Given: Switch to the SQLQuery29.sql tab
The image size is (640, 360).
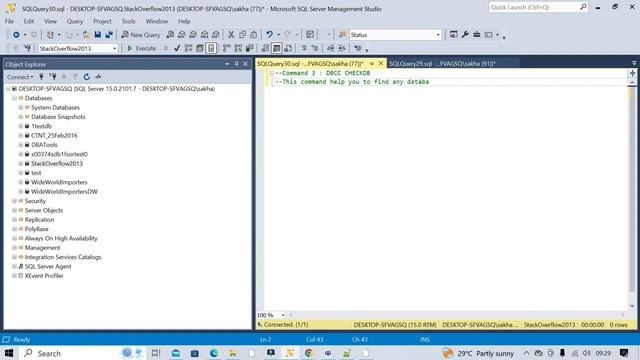Looking at the screenshot, I should pos(442,64).
